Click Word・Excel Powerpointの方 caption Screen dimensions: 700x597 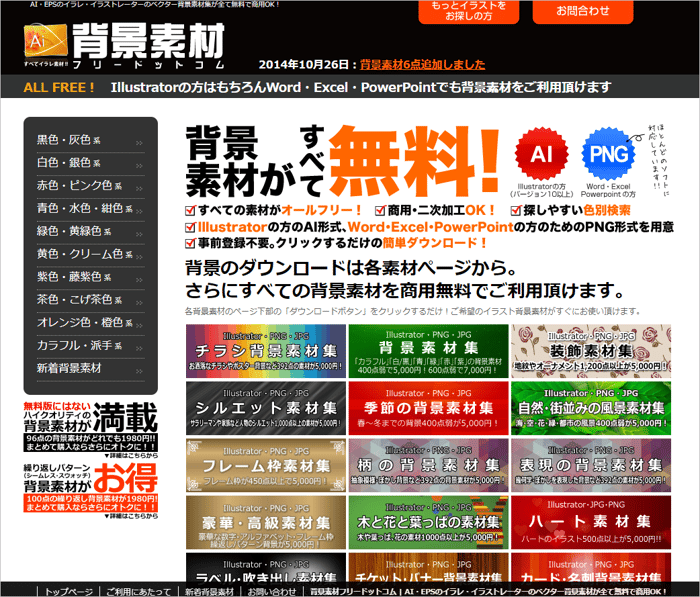pos(608,190)
